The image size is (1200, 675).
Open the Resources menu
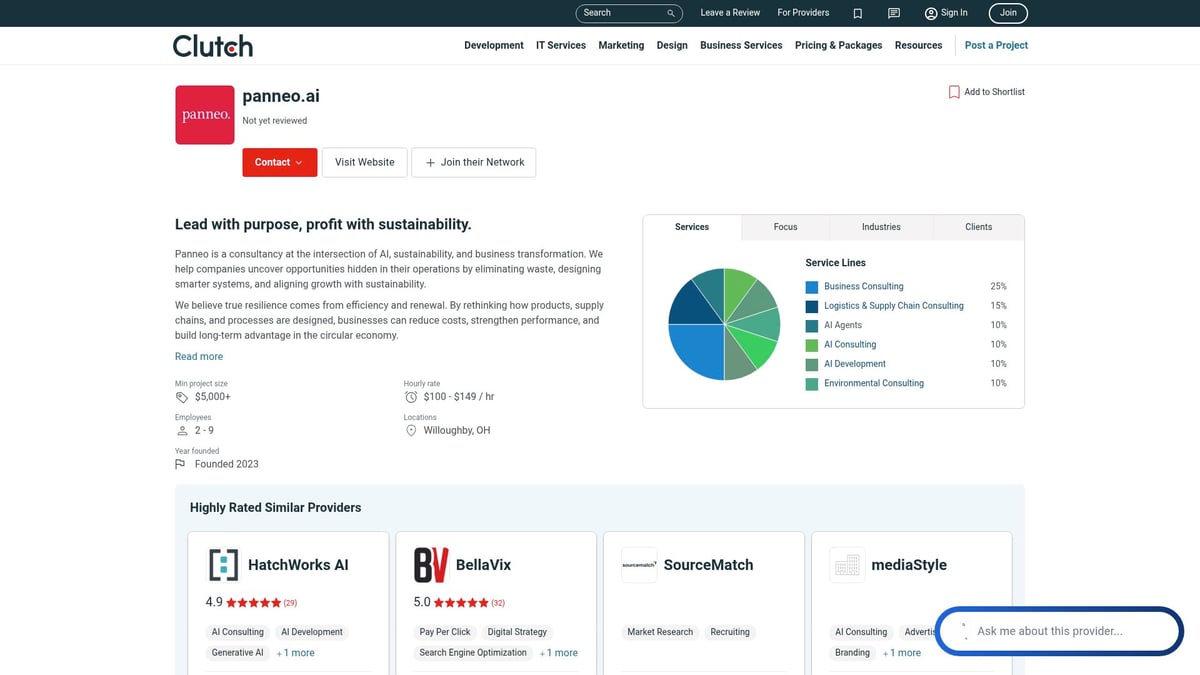click(918, 45)
